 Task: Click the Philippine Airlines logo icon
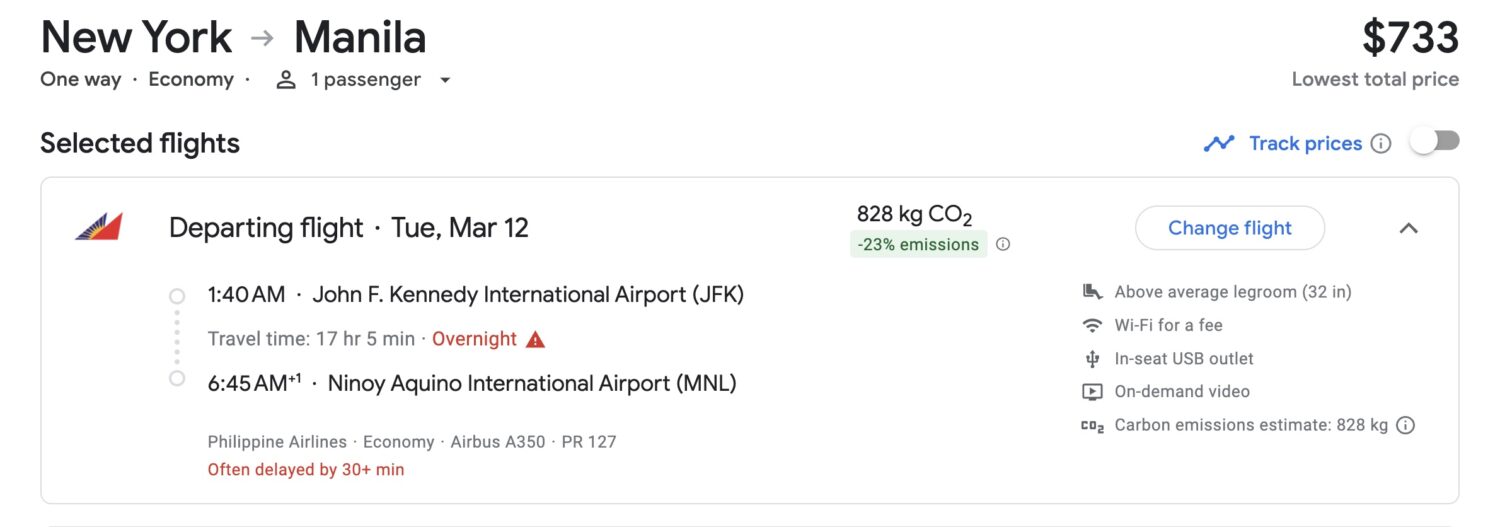(x=98, y=227)
